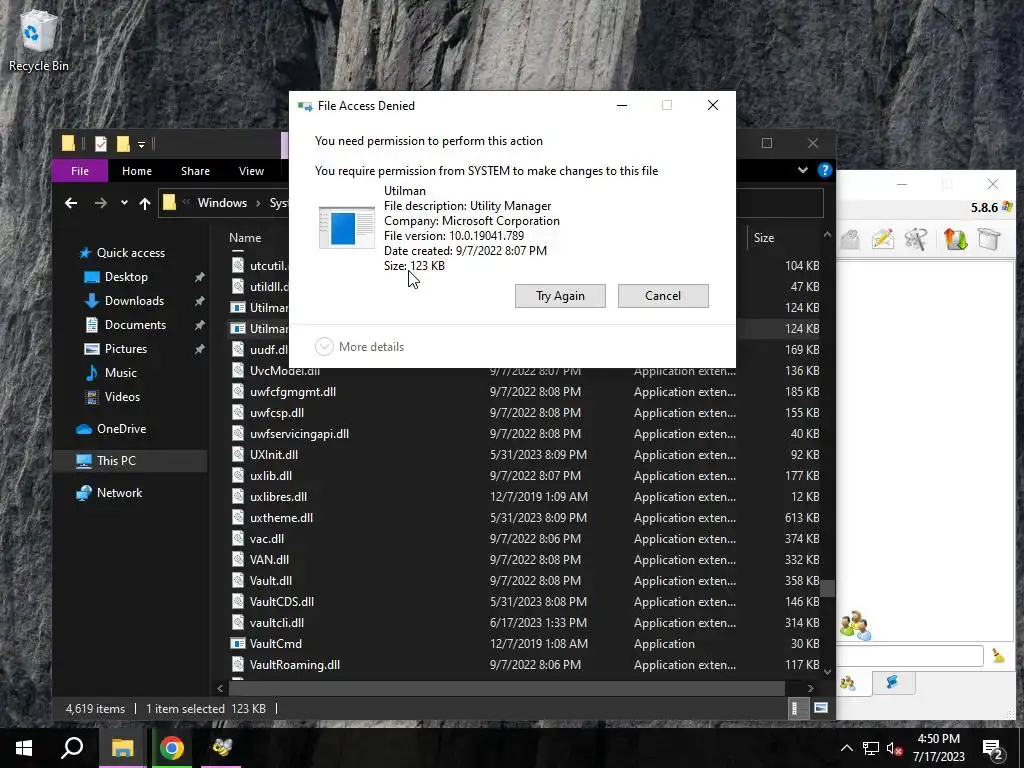Click the file list vertical scrollbar thumb

pos(828,588)
